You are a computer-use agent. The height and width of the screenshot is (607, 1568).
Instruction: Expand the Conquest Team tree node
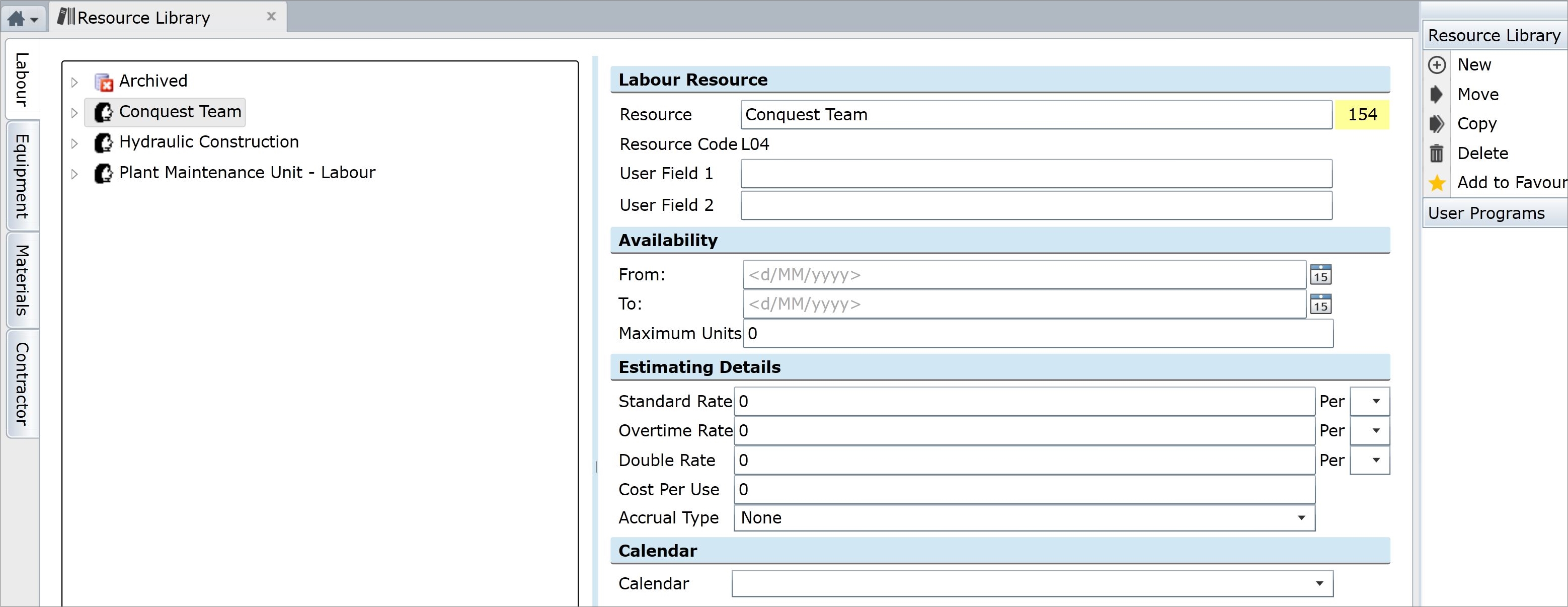pos(74,113)
